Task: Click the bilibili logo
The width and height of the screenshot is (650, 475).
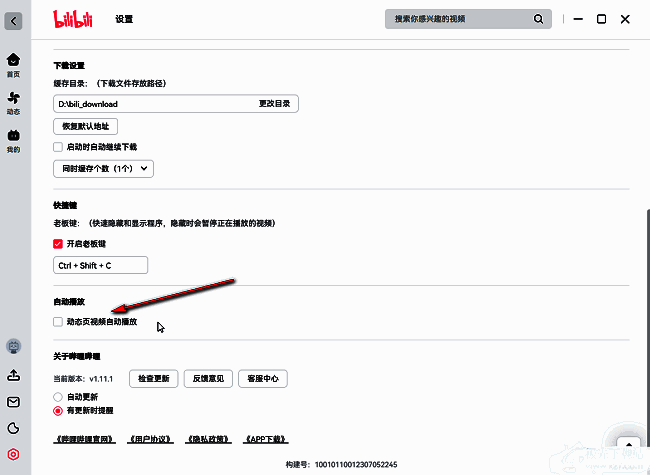Action: tap(73, 19)
